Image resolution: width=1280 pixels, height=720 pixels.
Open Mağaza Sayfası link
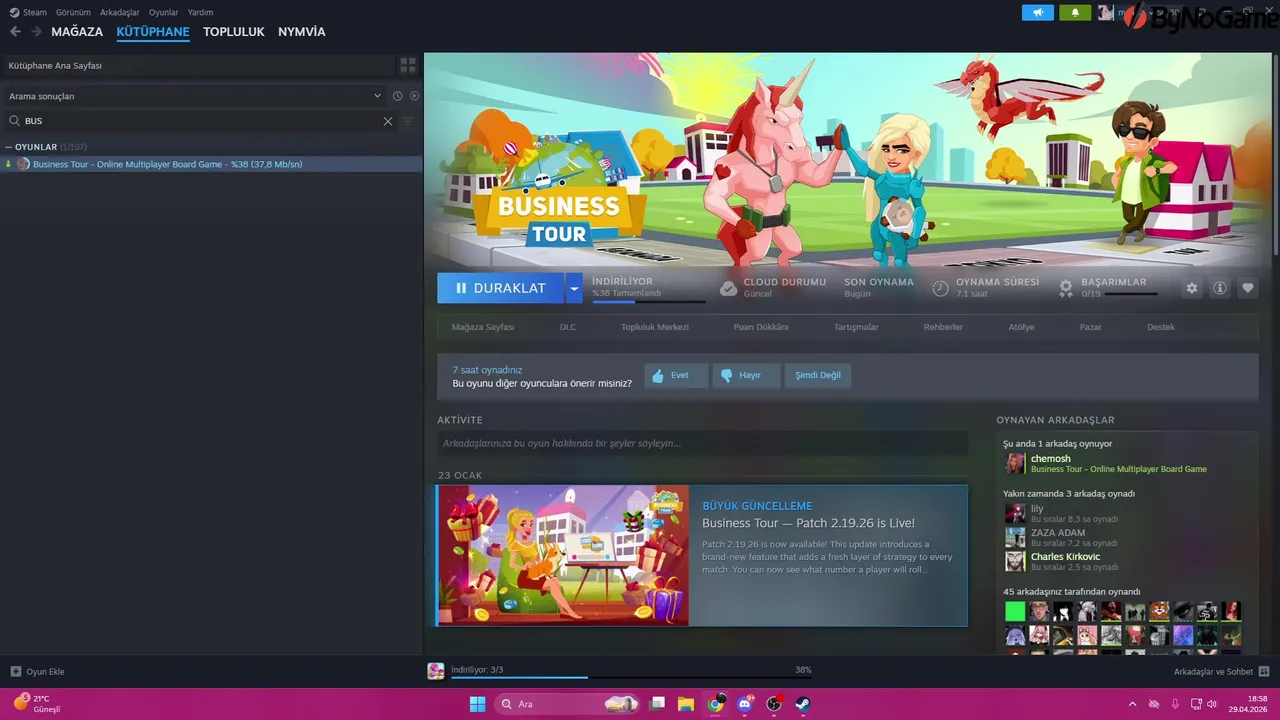(x=483, y=327)
